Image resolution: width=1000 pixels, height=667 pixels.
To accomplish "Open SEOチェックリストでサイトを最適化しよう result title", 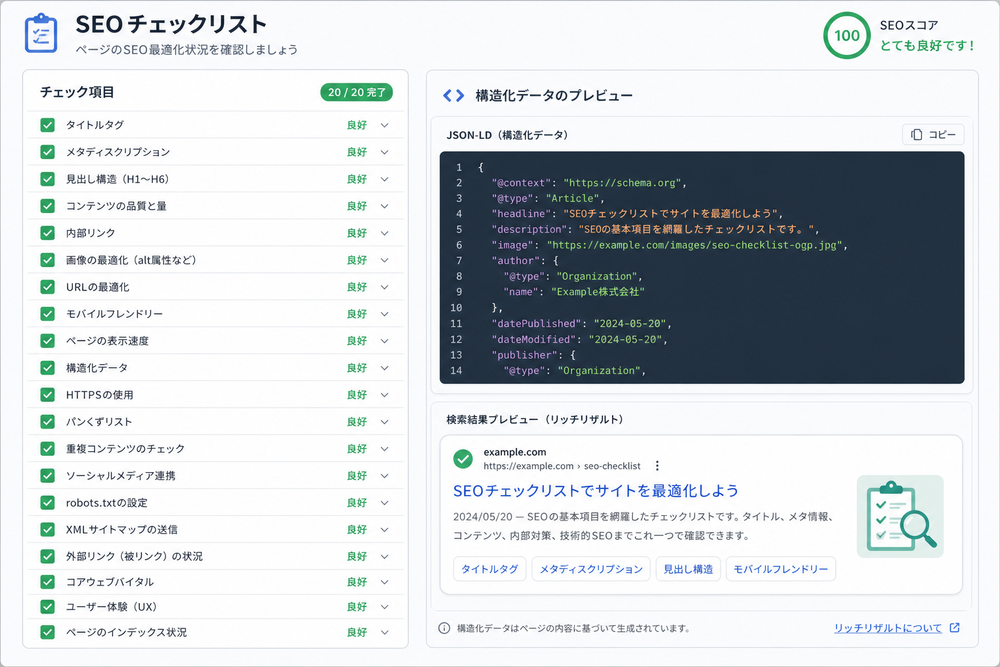I will click(596, 490).
